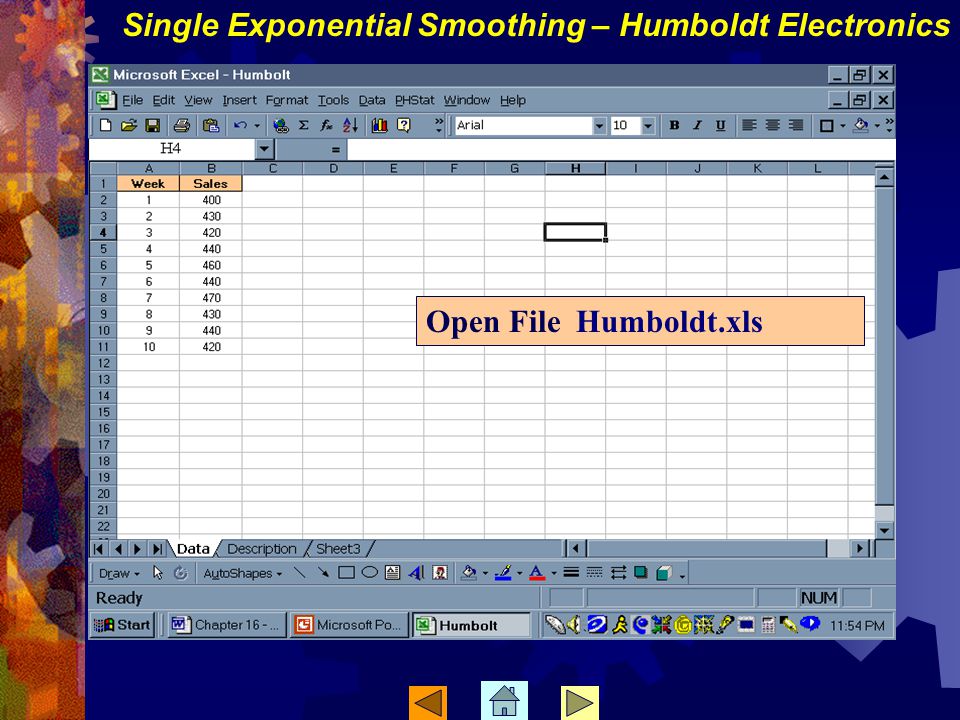Select the Rectangle drawing tool
The image size is (960, 720).
coord(347,573)
